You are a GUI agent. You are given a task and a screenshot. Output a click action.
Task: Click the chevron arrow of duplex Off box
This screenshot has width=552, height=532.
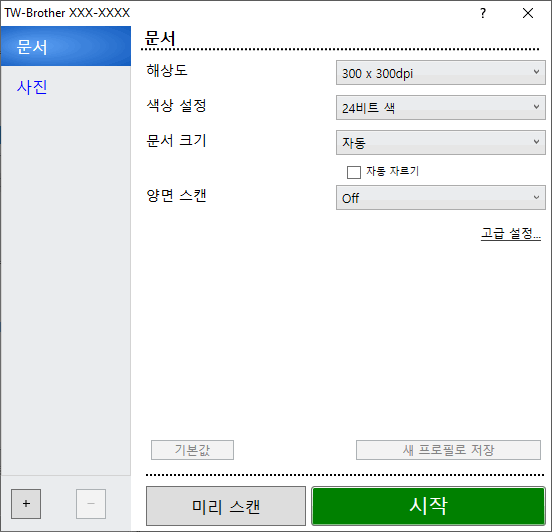pos(536,197)
